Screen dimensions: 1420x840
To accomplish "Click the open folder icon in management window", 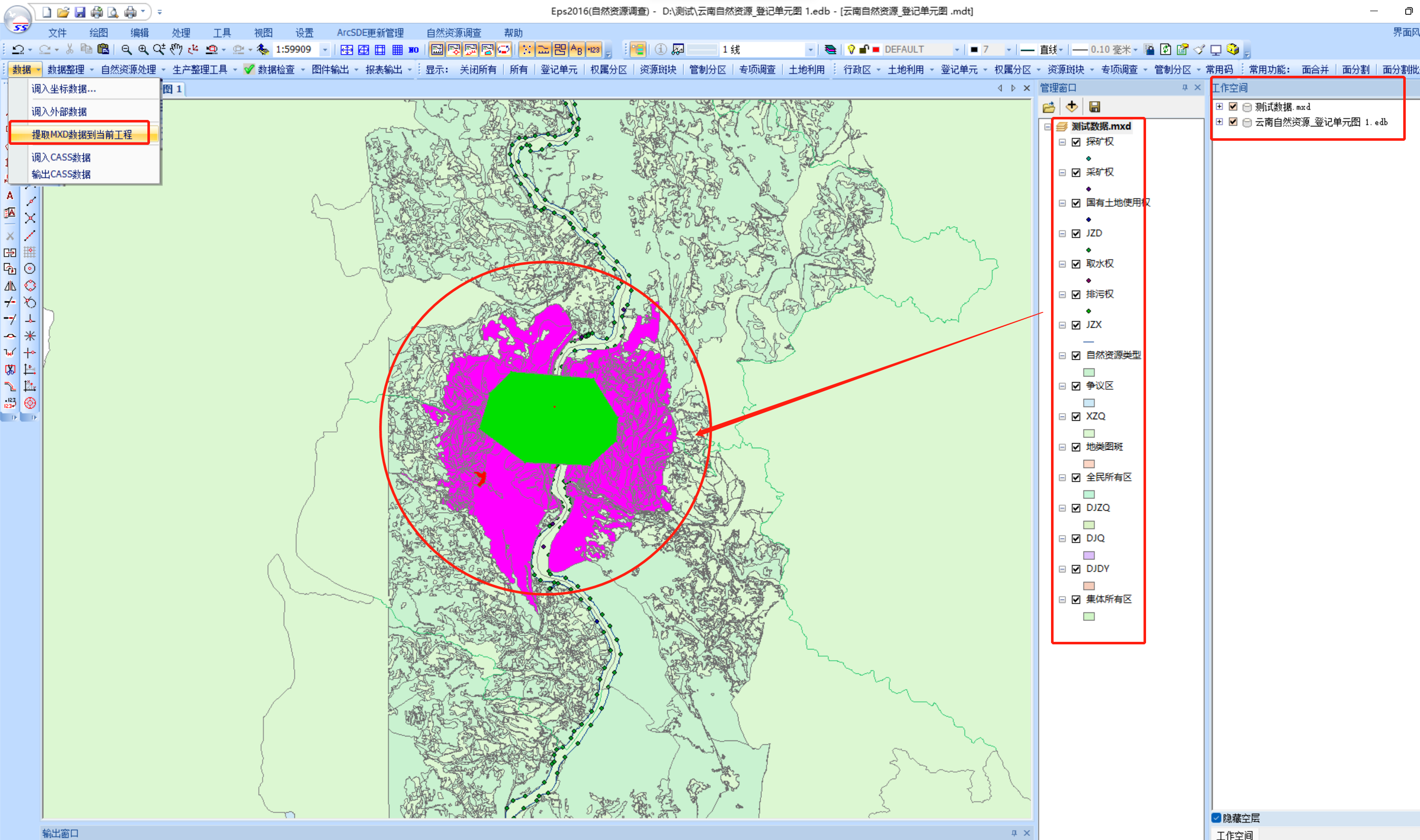I will [1048, 107].
